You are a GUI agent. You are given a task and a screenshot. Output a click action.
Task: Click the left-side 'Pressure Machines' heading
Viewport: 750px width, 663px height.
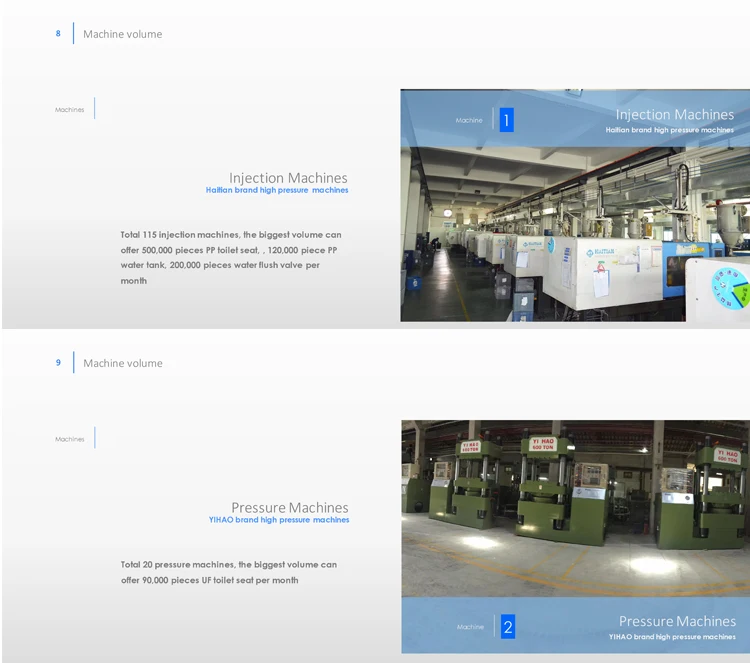pyautogui.click(x=290, y=508)
